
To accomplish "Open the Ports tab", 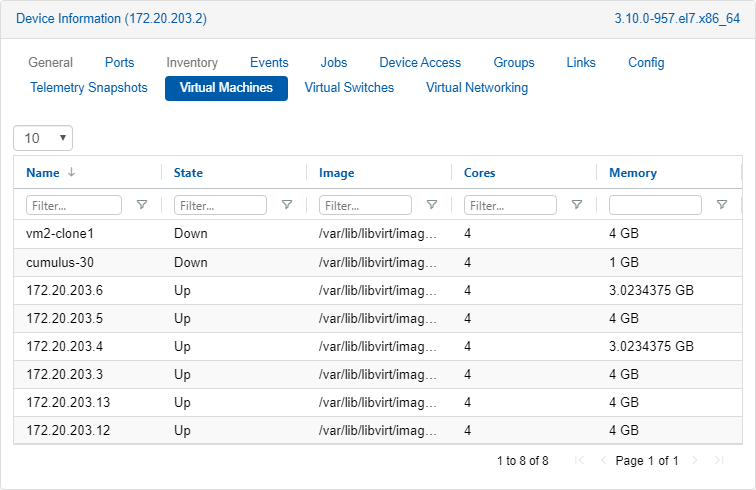I will pos(119,63).
